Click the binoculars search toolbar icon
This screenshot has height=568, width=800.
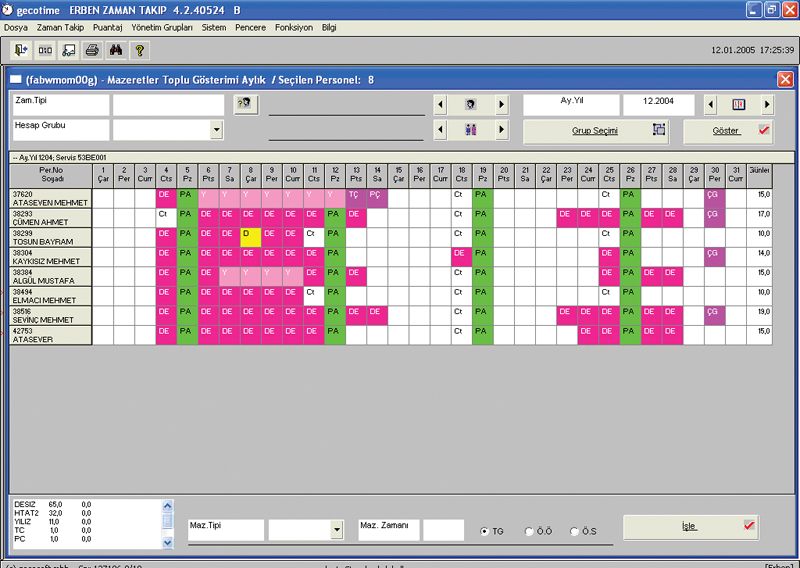[x=116, y=50]
